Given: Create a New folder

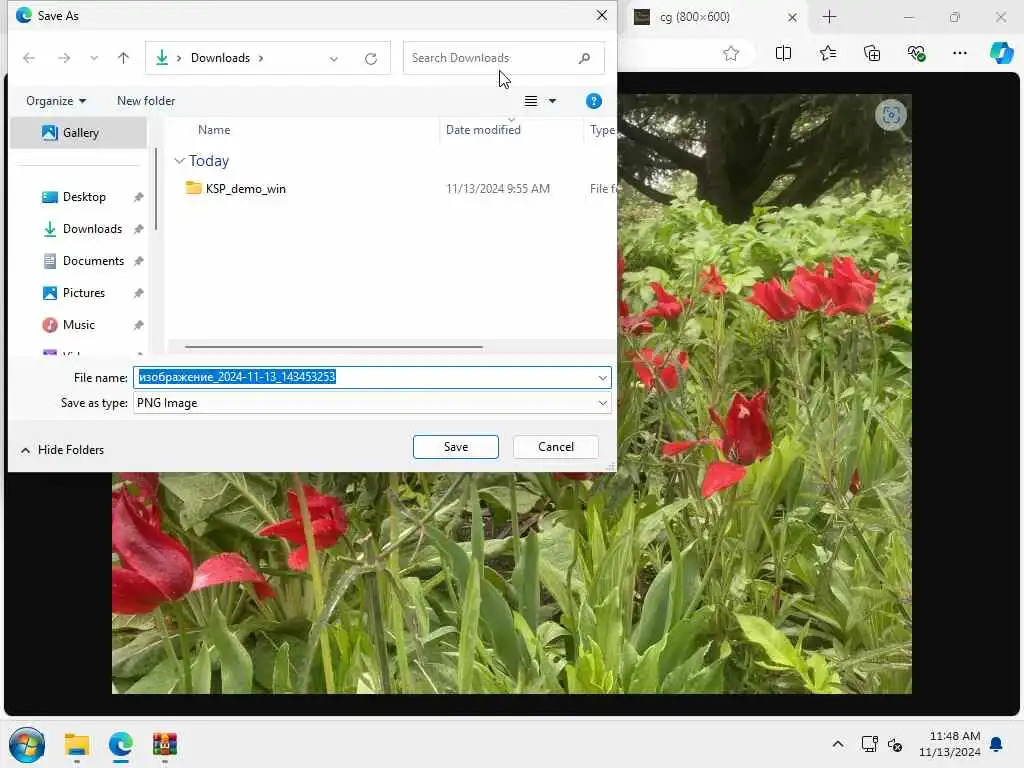Looking at the screenshot, I should pyautogui.click(x=146, y=101).
